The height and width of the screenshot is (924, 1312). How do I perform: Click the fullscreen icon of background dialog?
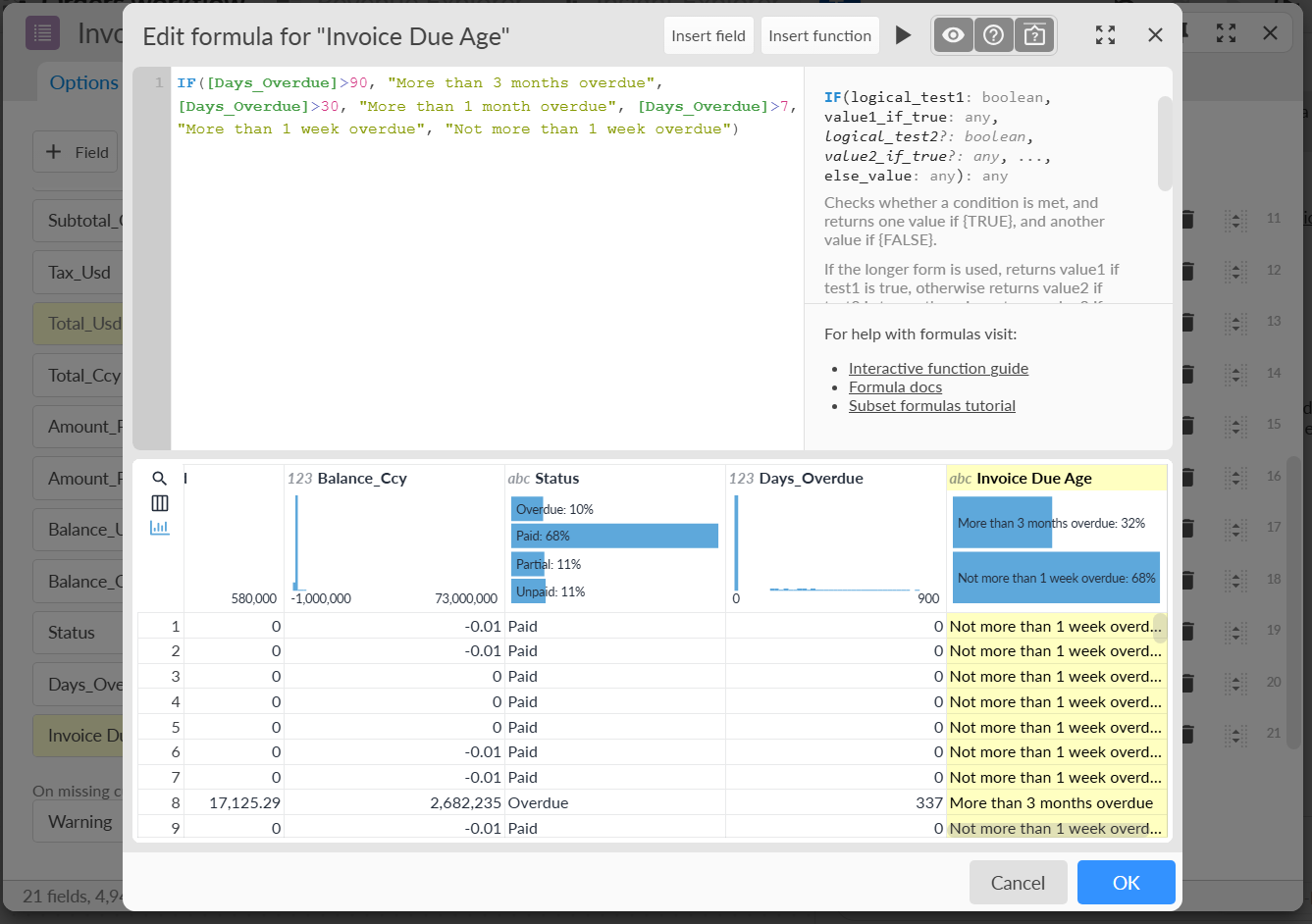click(x=1226, y=32)
